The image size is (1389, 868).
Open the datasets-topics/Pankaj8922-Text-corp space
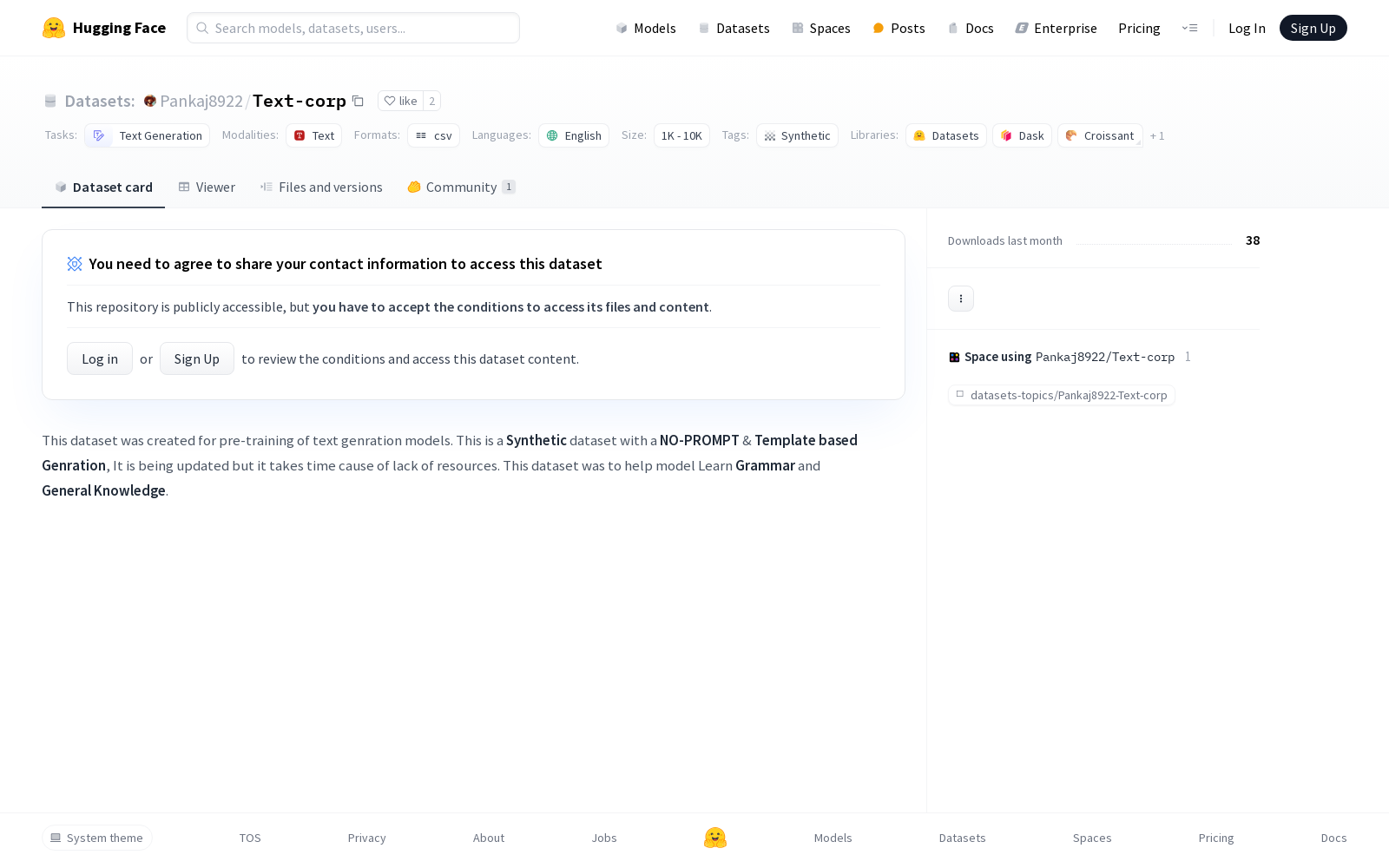pos(1062,395)
